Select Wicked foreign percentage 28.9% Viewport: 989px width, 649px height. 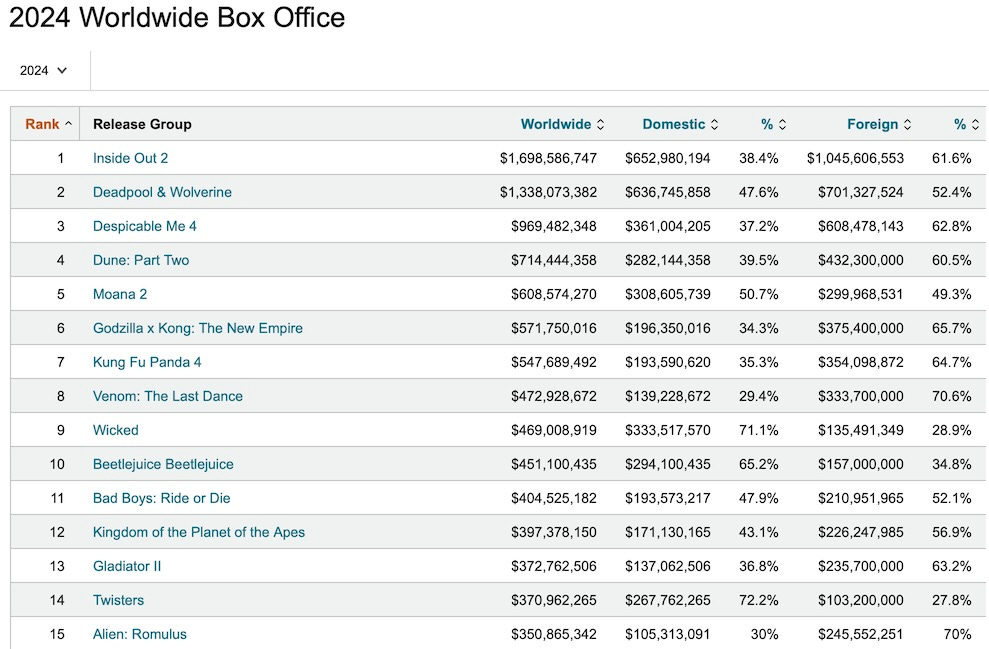(951, 431)
